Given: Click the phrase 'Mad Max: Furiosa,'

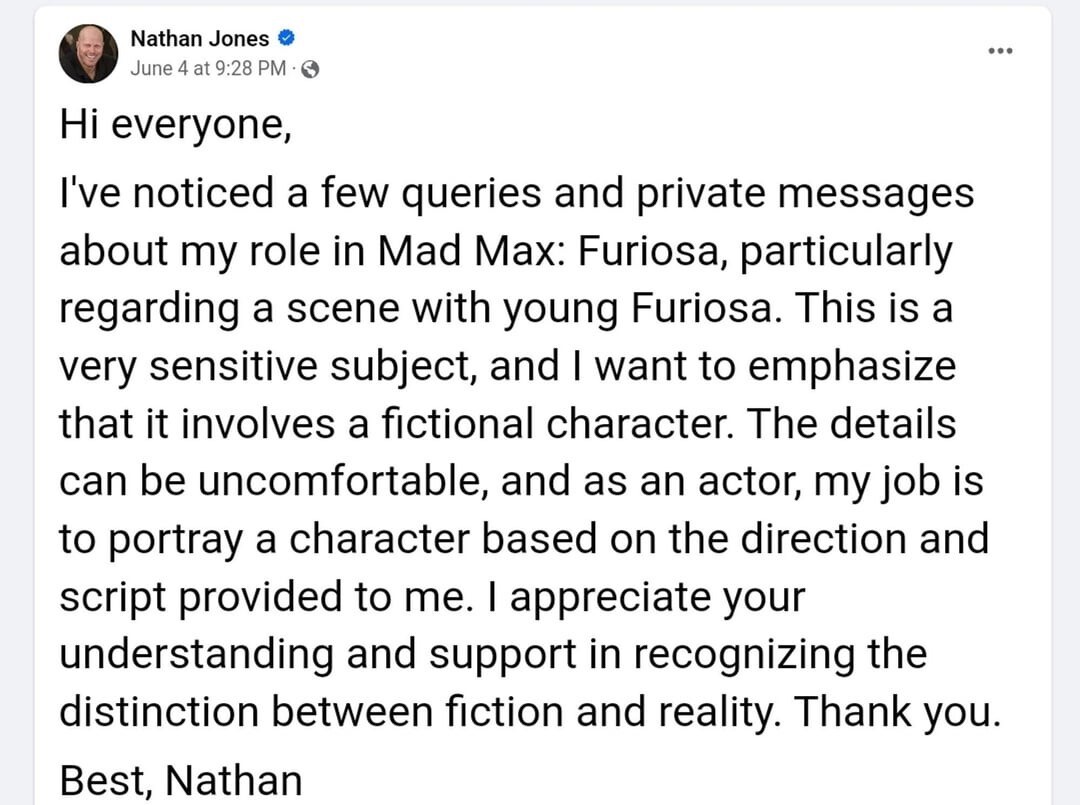Looking at the screenshot, I should point(553,251).
